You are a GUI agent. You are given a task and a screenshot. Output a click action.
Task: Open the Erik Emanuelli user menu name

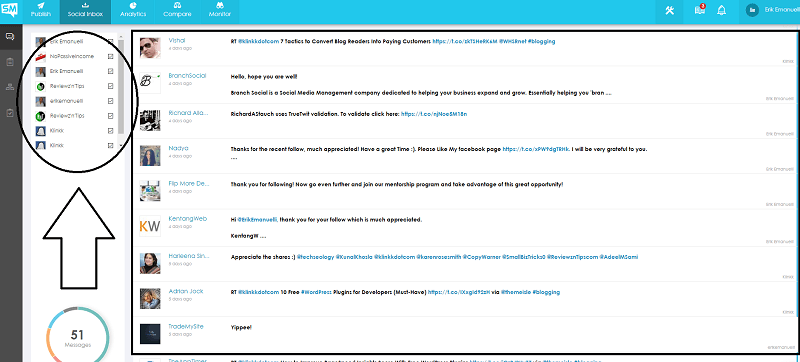pos(783,10)
